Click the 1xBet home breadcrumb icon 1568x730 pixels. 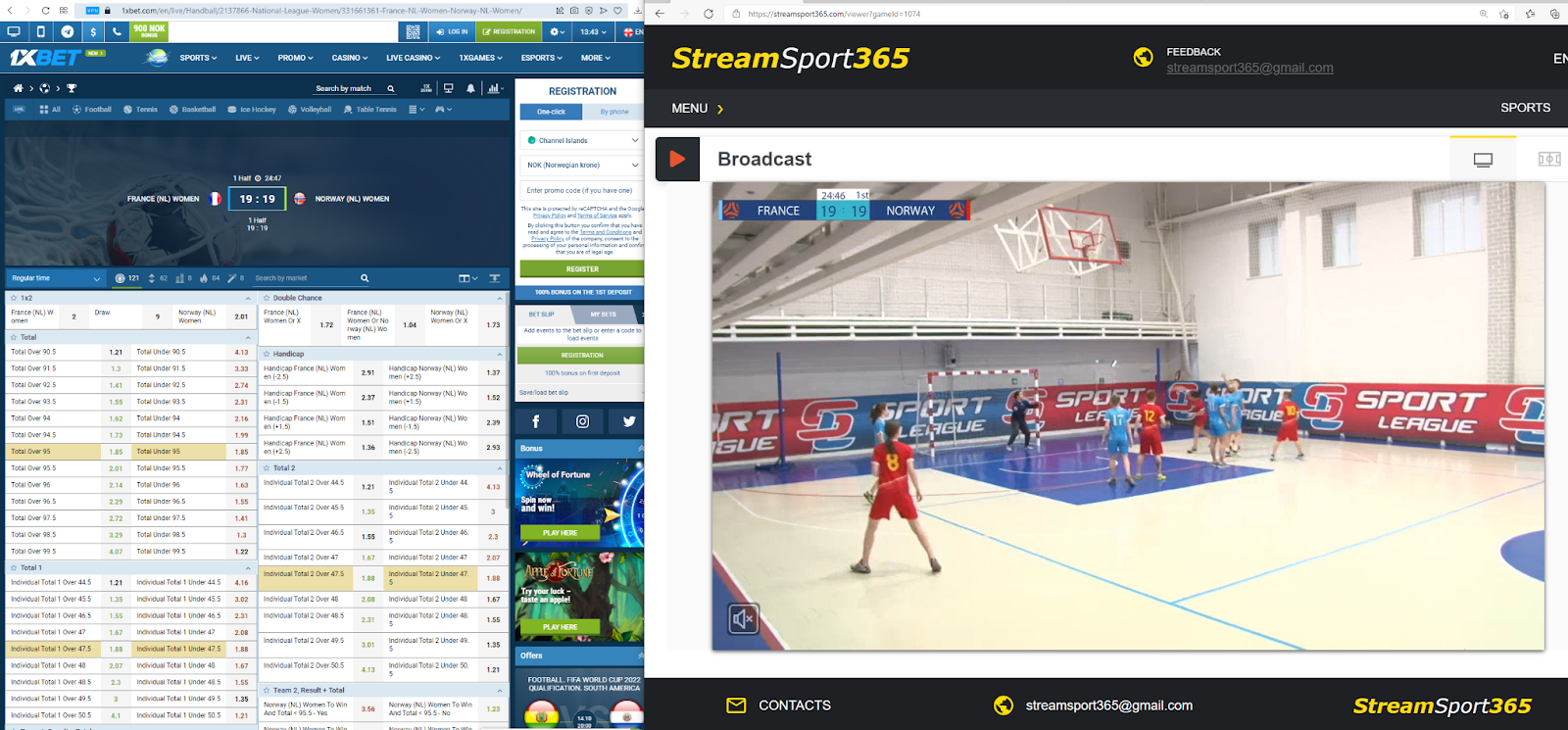(x=18, y=88)
